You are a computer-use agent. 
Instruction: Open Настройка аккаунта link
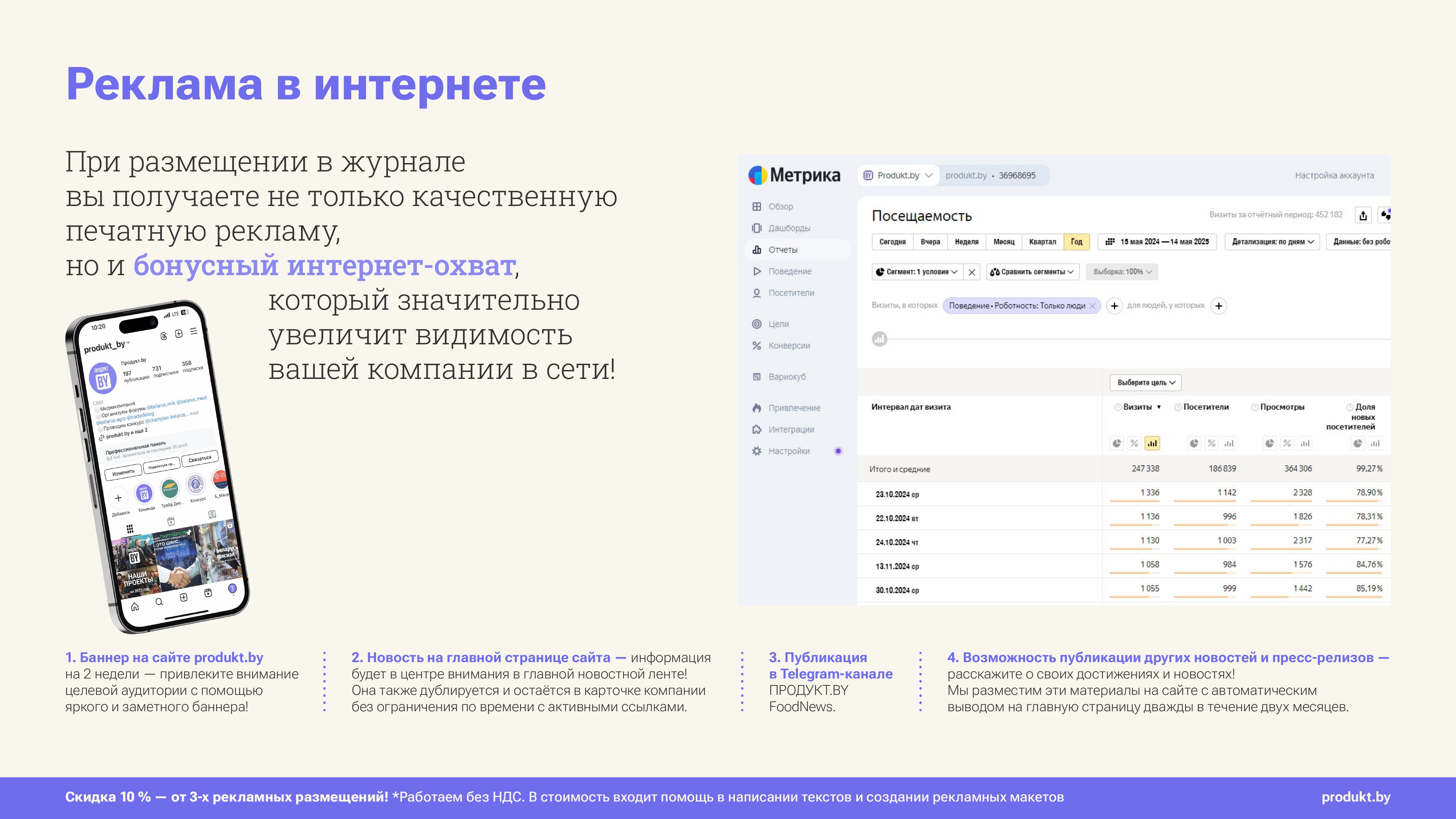pos(1334,176)
